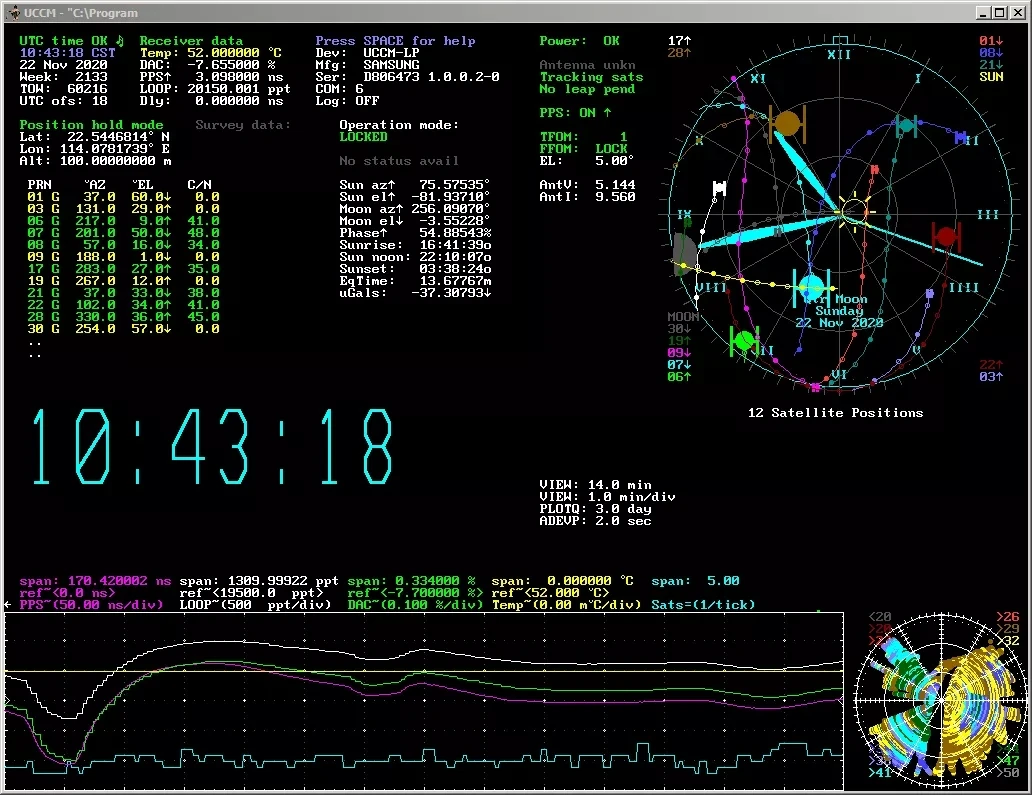Click the 'Lon: 114.0781739° E' value

click(94, 149)
